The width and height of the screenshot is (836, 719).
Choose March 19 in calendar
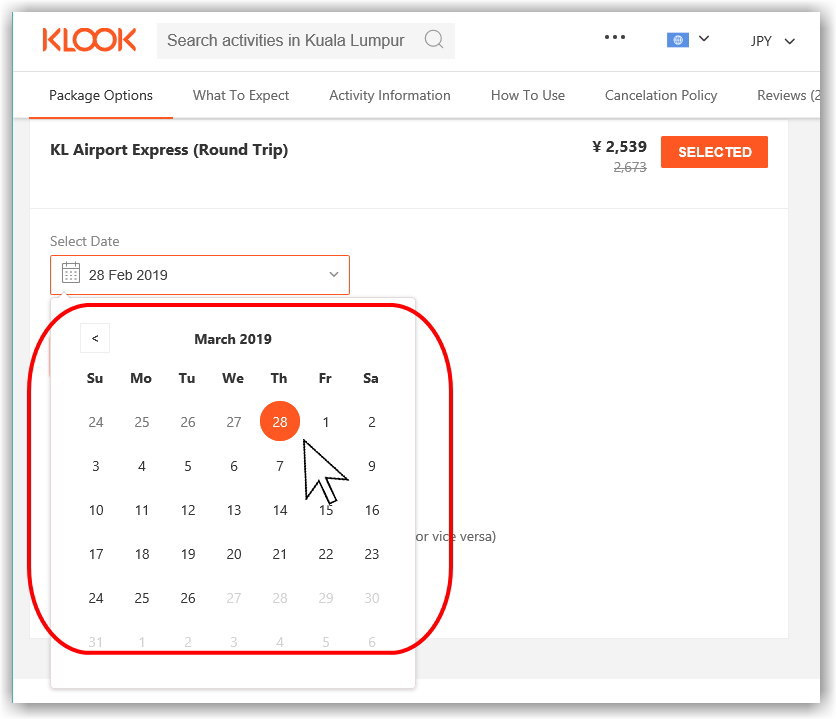pyautogui.click(x=188, y=554)
